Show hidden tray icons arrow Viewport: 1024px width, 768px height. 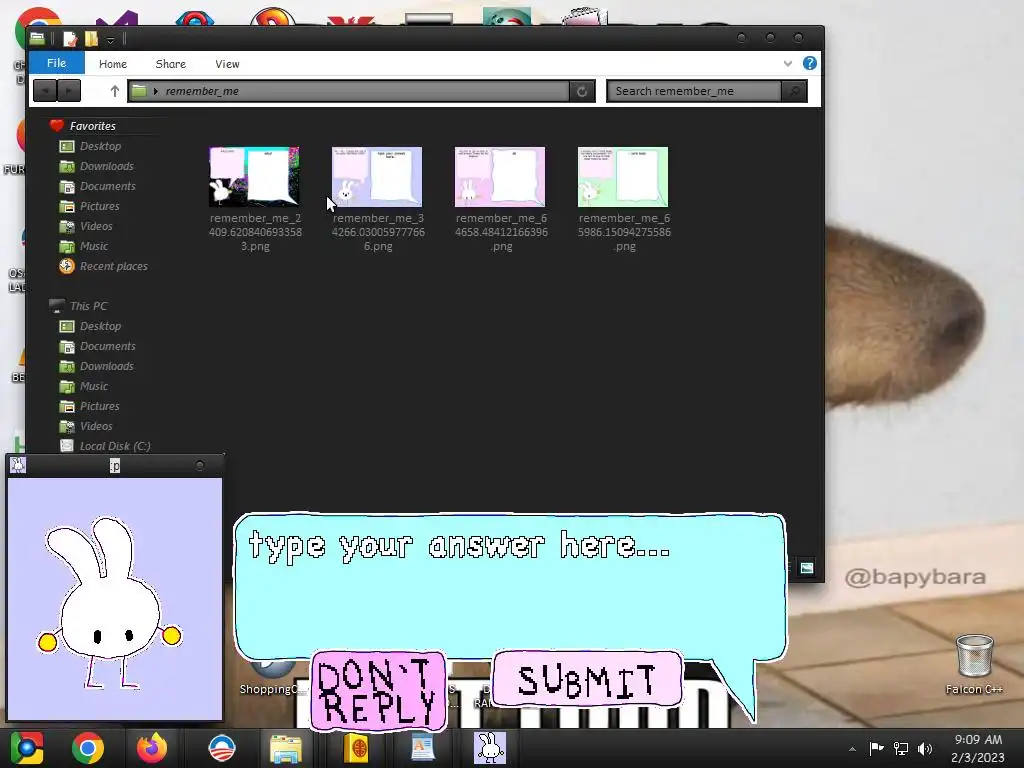[852, 749]
